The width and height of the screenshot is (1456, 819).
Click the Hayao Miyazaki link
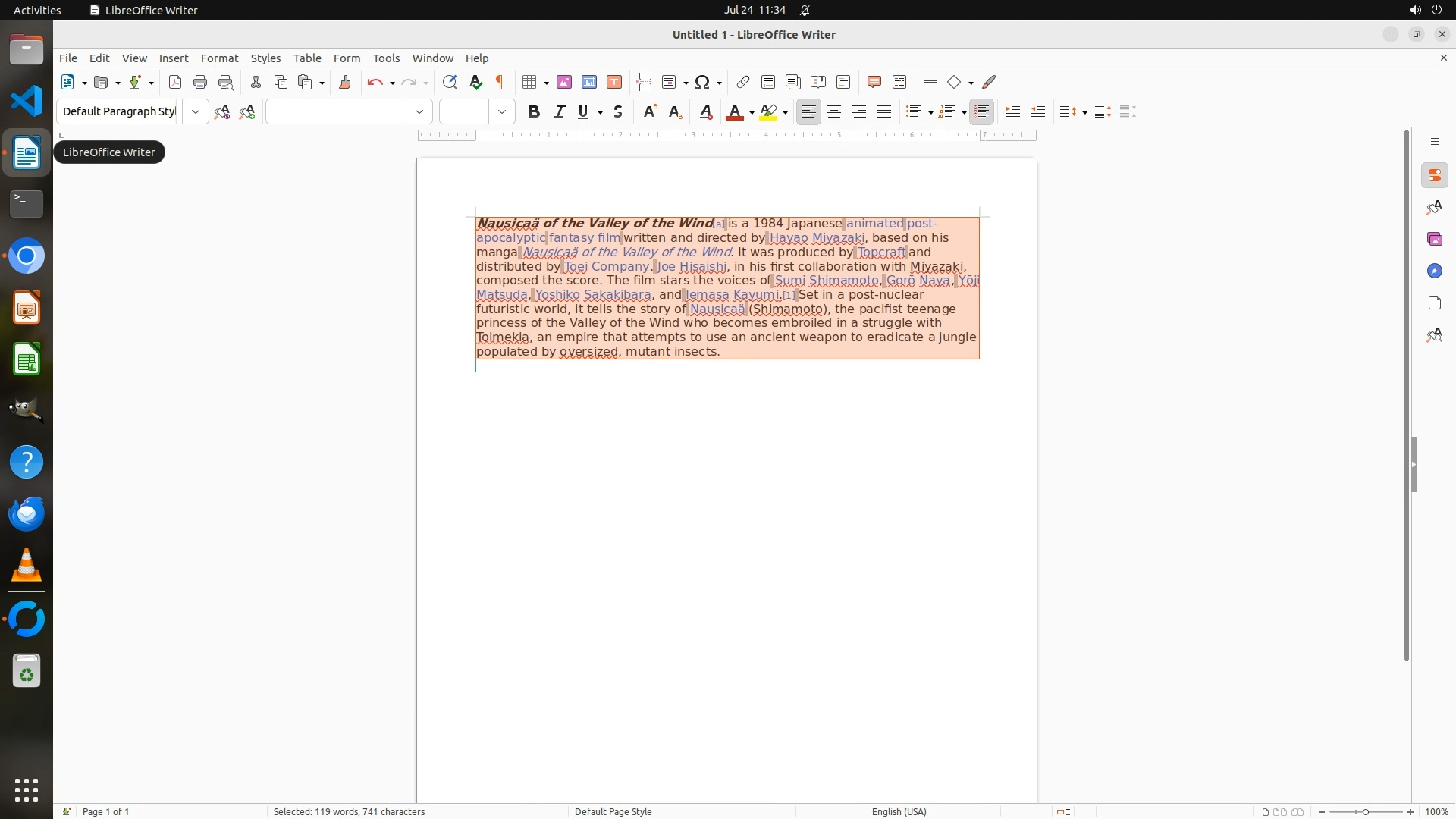click(x=817, y=238)
